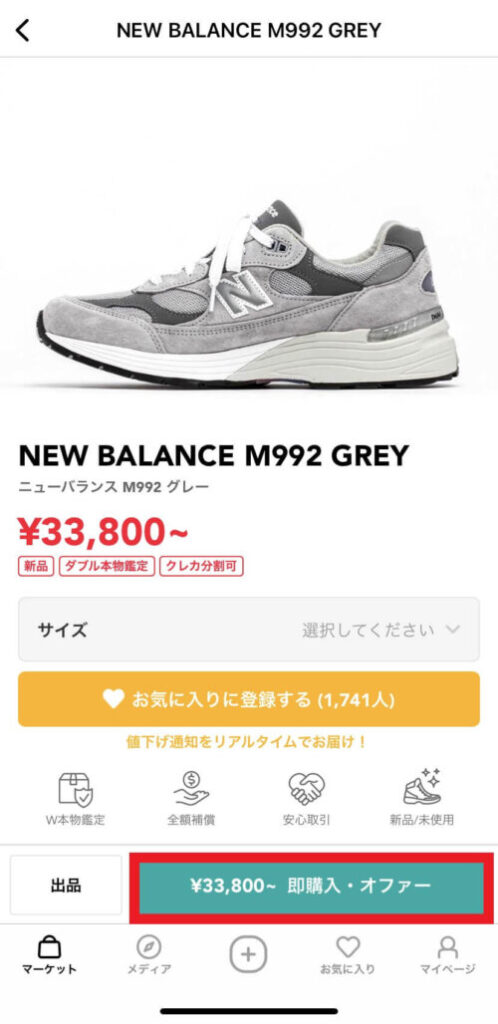Image resolution: width=498 pixels, height=1024 pixels.
Task: Tap the 新品/未使用 sneaker icon
Action: (x=422, y=787)
